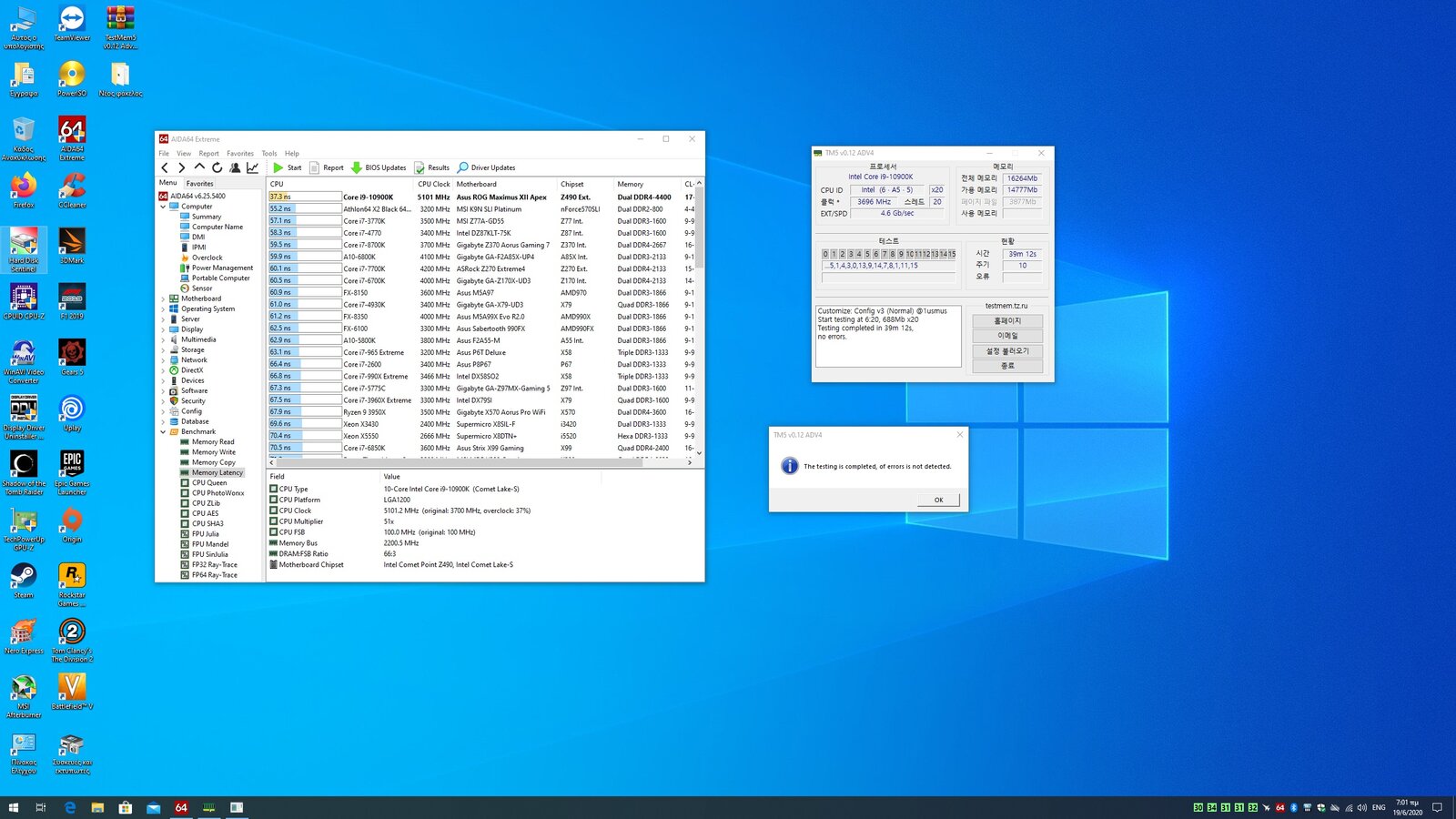Image resolution: width=1456 pixels, height=819 pixels.
Task: Open the Favorites menu in AIDA64
Action: pos(240,153)
